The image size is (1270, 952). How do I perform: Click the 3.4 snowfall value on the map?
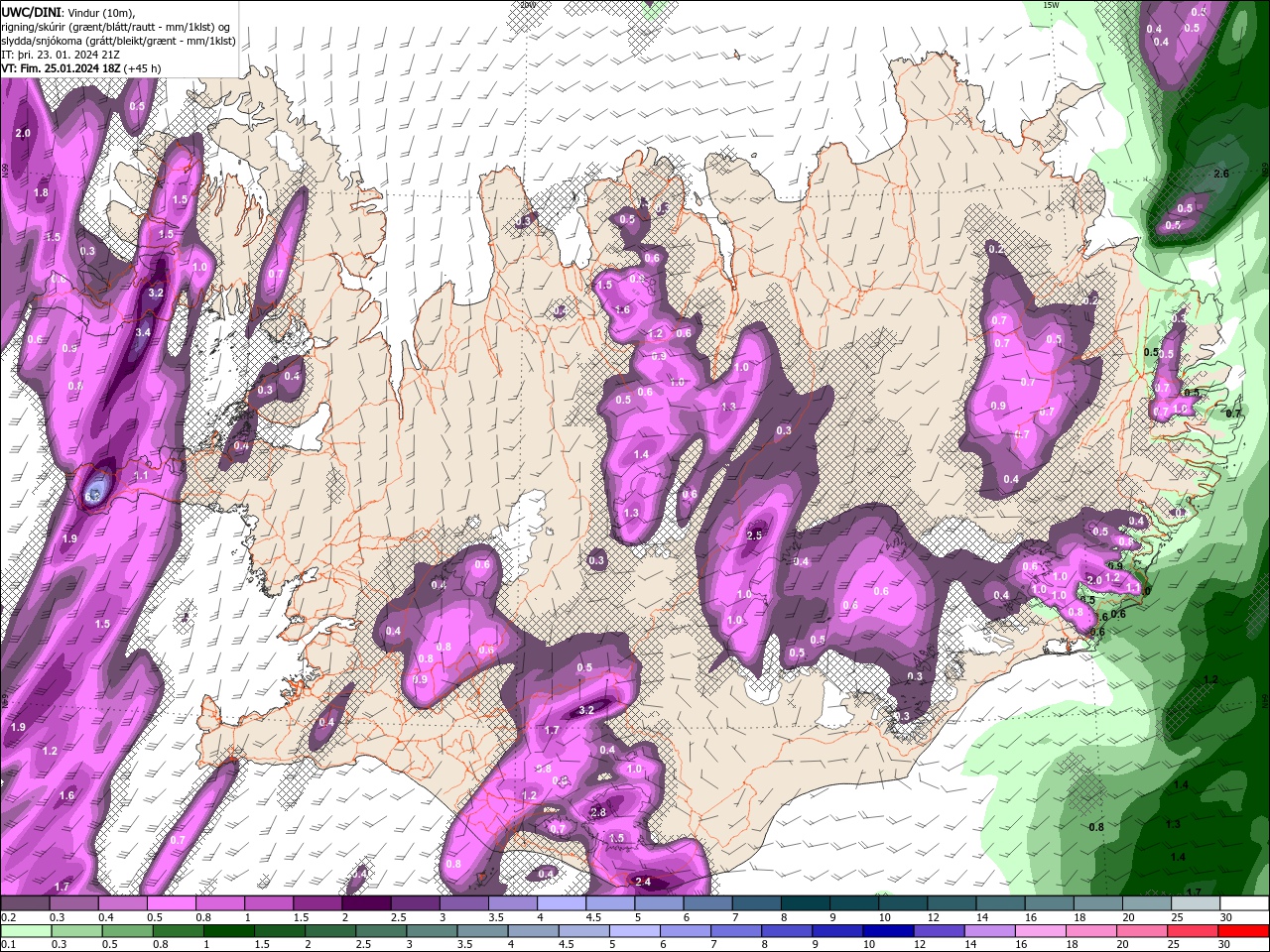click(x=143, y=332)
